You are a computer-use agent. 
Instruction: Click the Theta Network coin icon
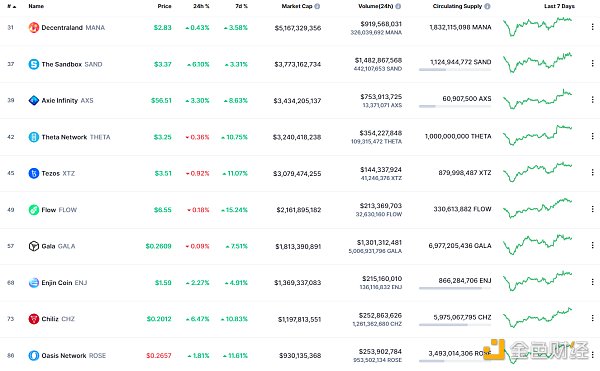pyautogui.click(x=34, y=137)
